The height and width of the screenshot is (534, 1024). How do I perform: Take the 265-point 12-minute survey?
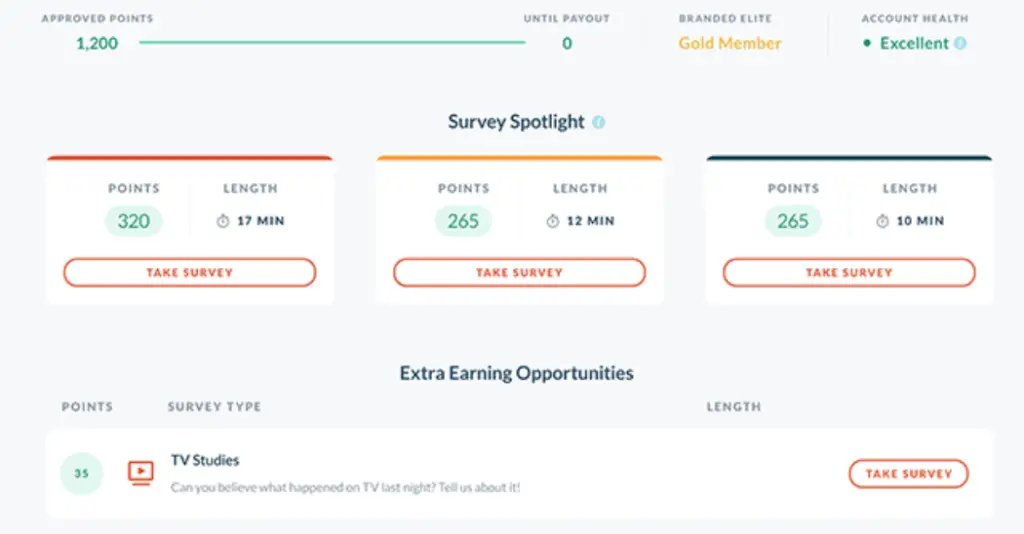pos(519,272)
